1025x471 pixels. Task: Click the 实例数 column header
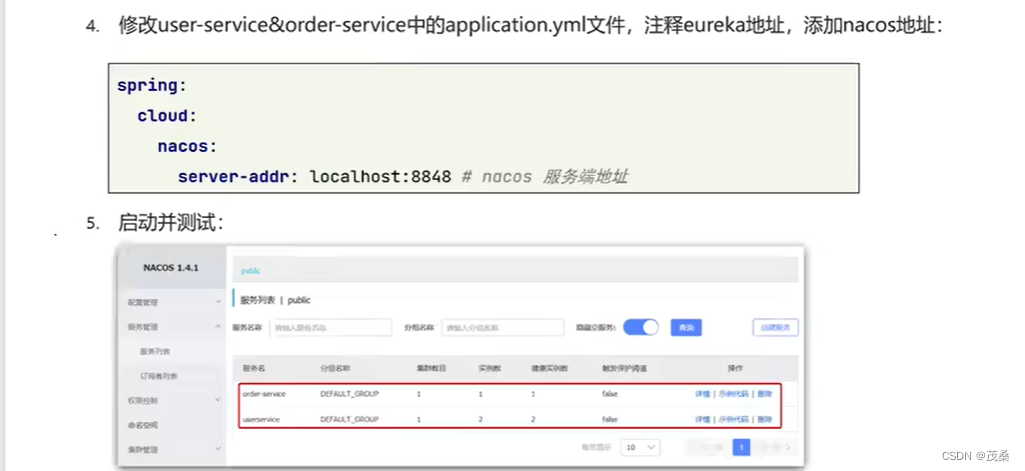pos(490,368)
